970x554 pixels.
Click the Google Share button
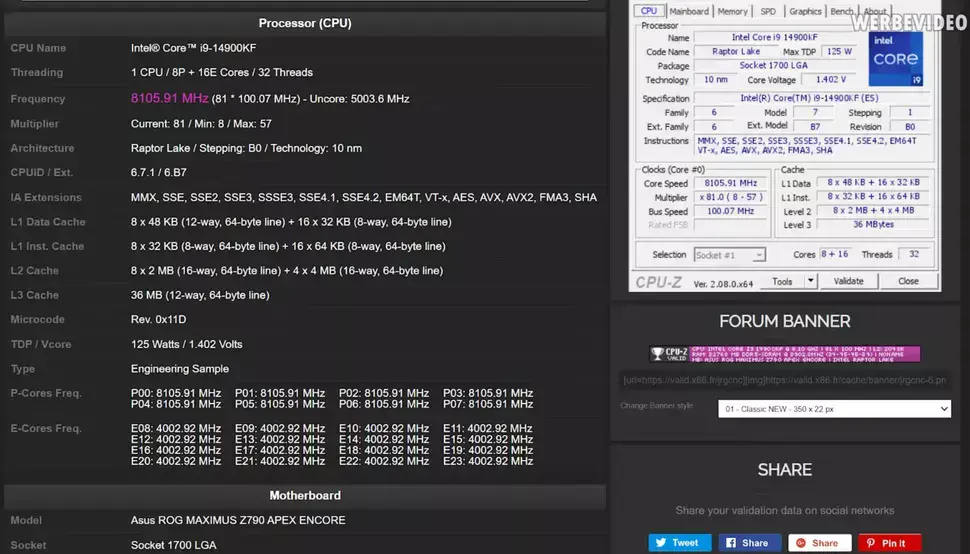tap(820, 543)
